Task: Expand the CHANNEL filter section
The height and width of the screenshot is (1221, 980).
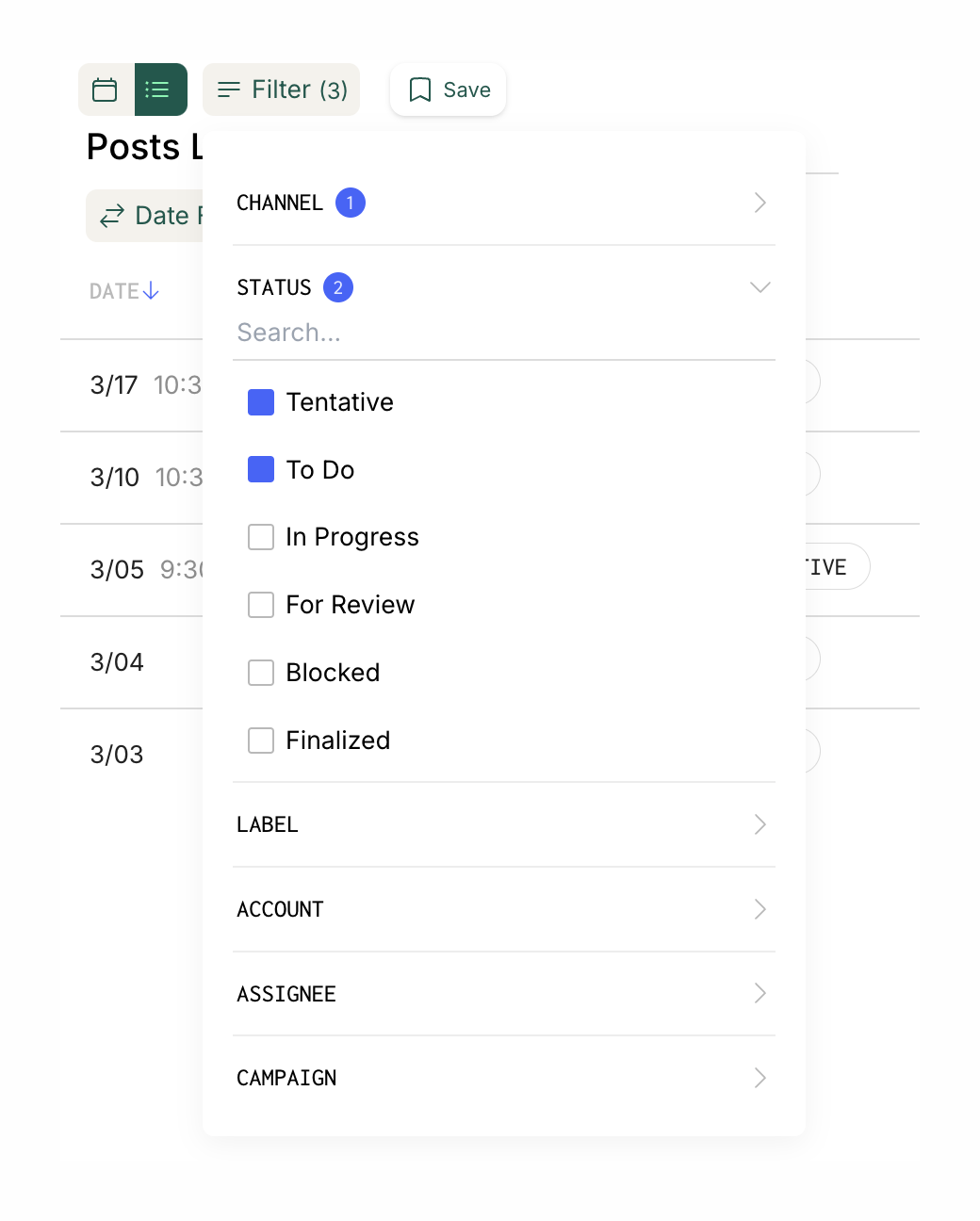Action: (759, 203)
